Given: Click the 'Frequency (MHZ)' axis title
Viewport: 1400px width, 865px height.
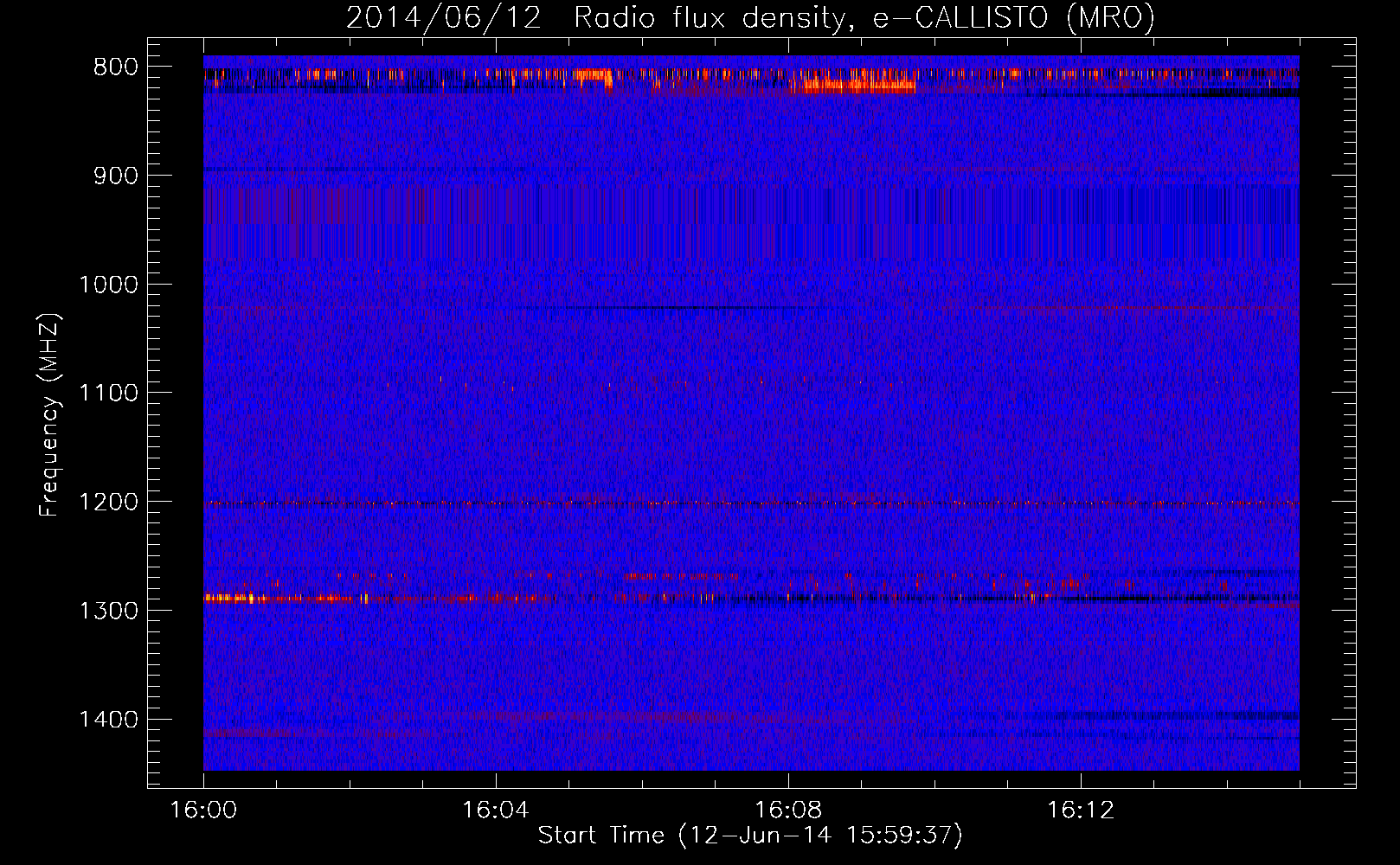Looking at the screenshot, I should click(x=50, y=414).
